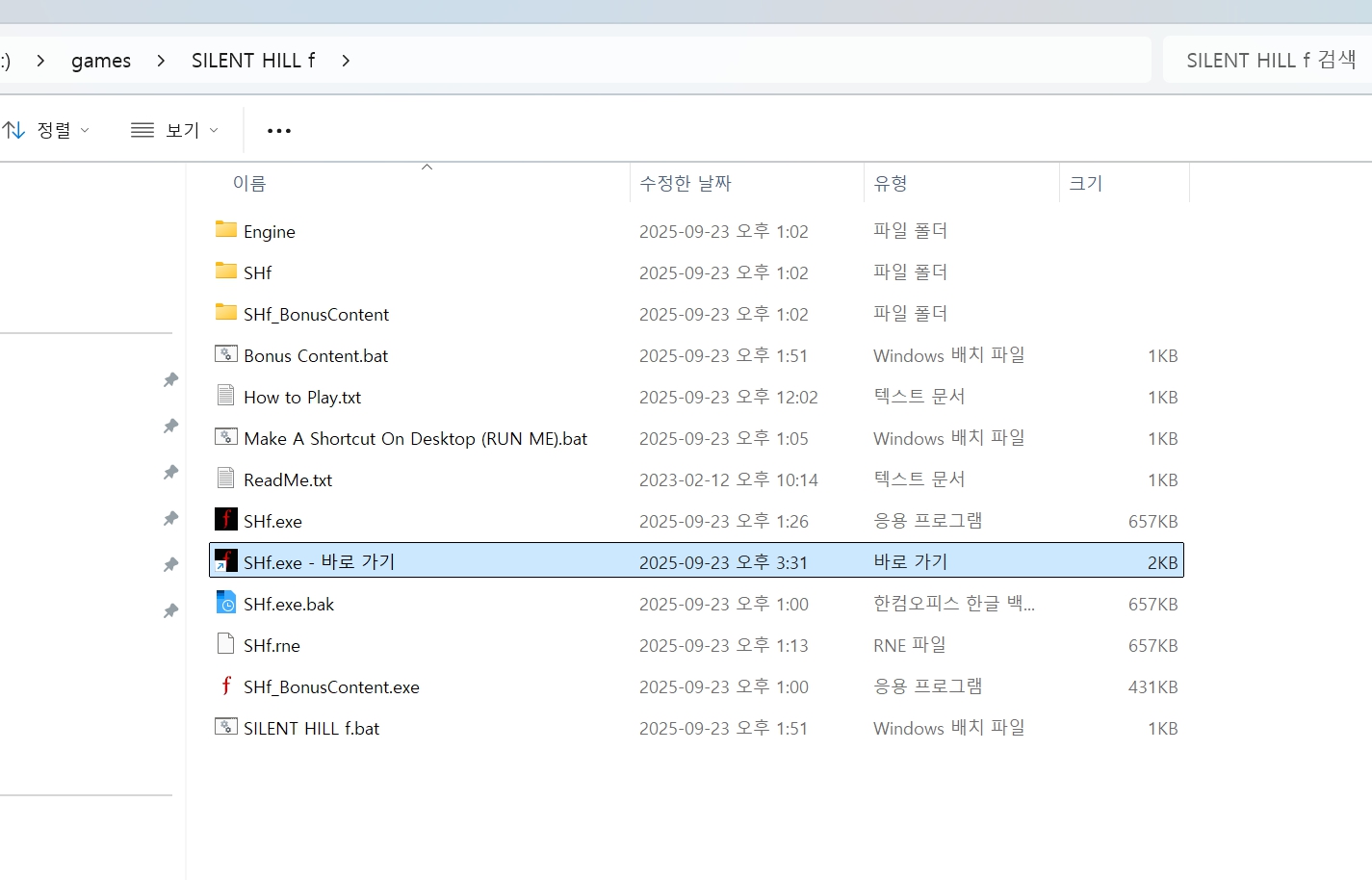
Task: Click the SHf.exe shortcut icon
Action: (225, 561)
